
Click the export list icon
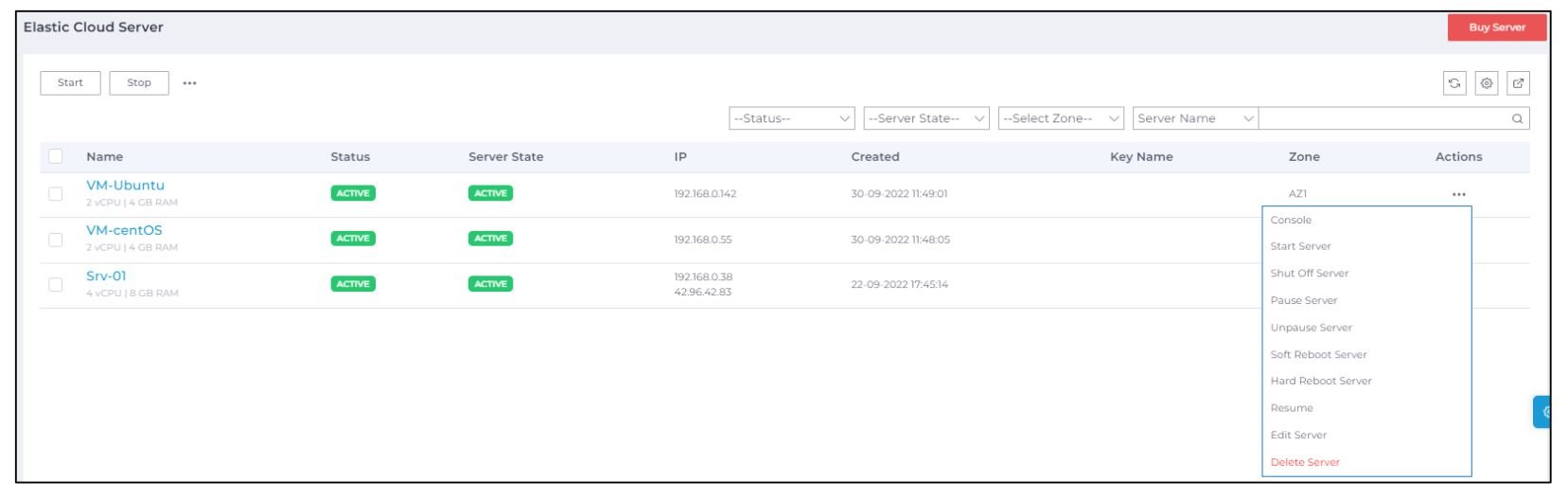(x=1518, y=83)
